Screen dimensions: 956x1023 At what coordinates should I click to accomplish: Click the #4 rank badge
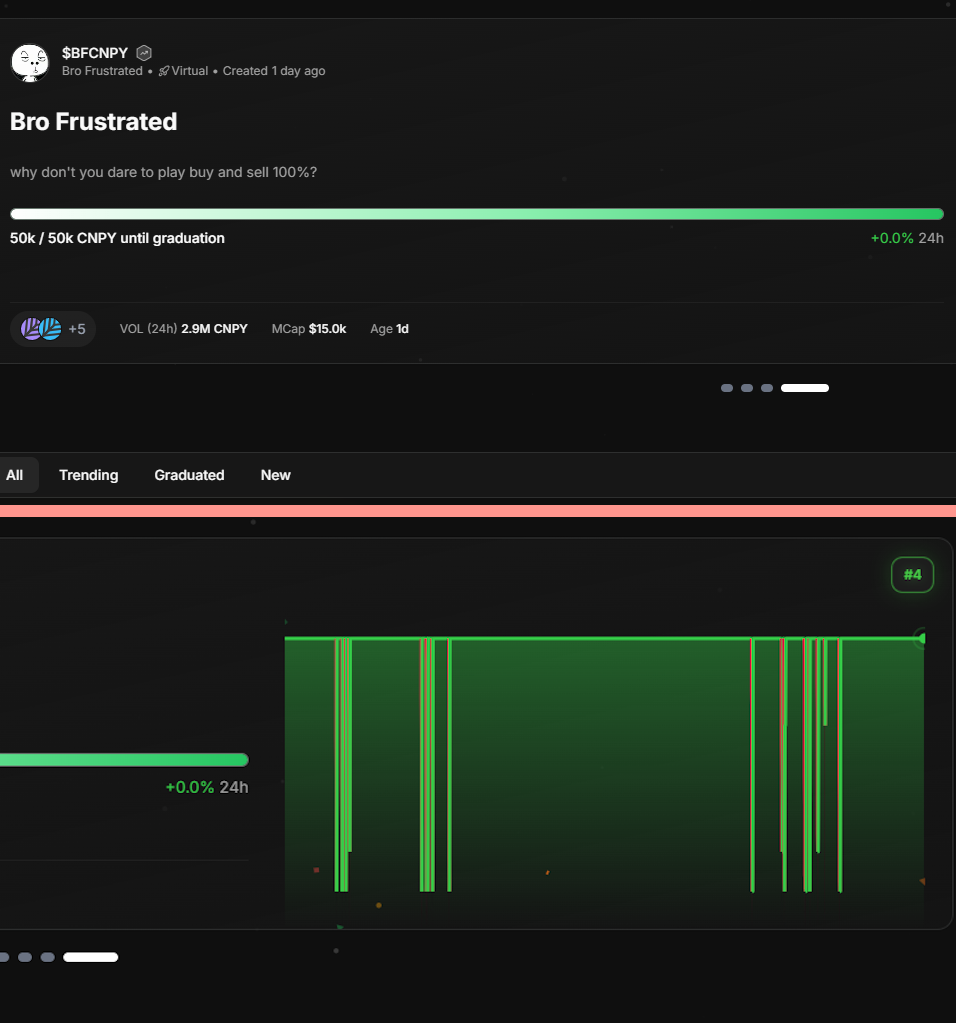(912, 575)
